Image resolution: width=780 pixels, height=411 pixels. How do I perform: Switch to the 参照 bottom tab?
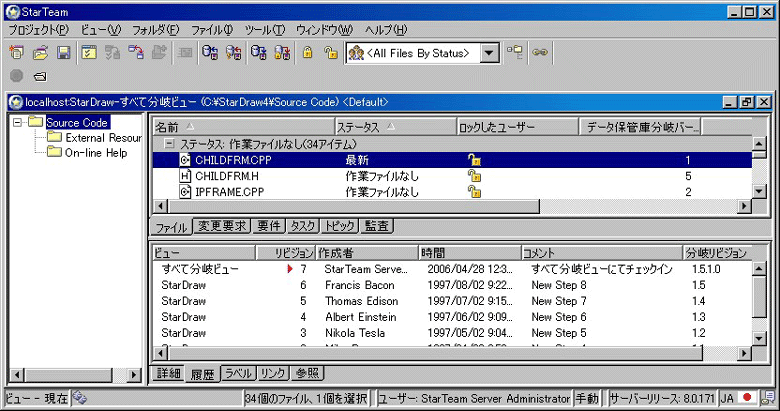(x=307, y=373)
